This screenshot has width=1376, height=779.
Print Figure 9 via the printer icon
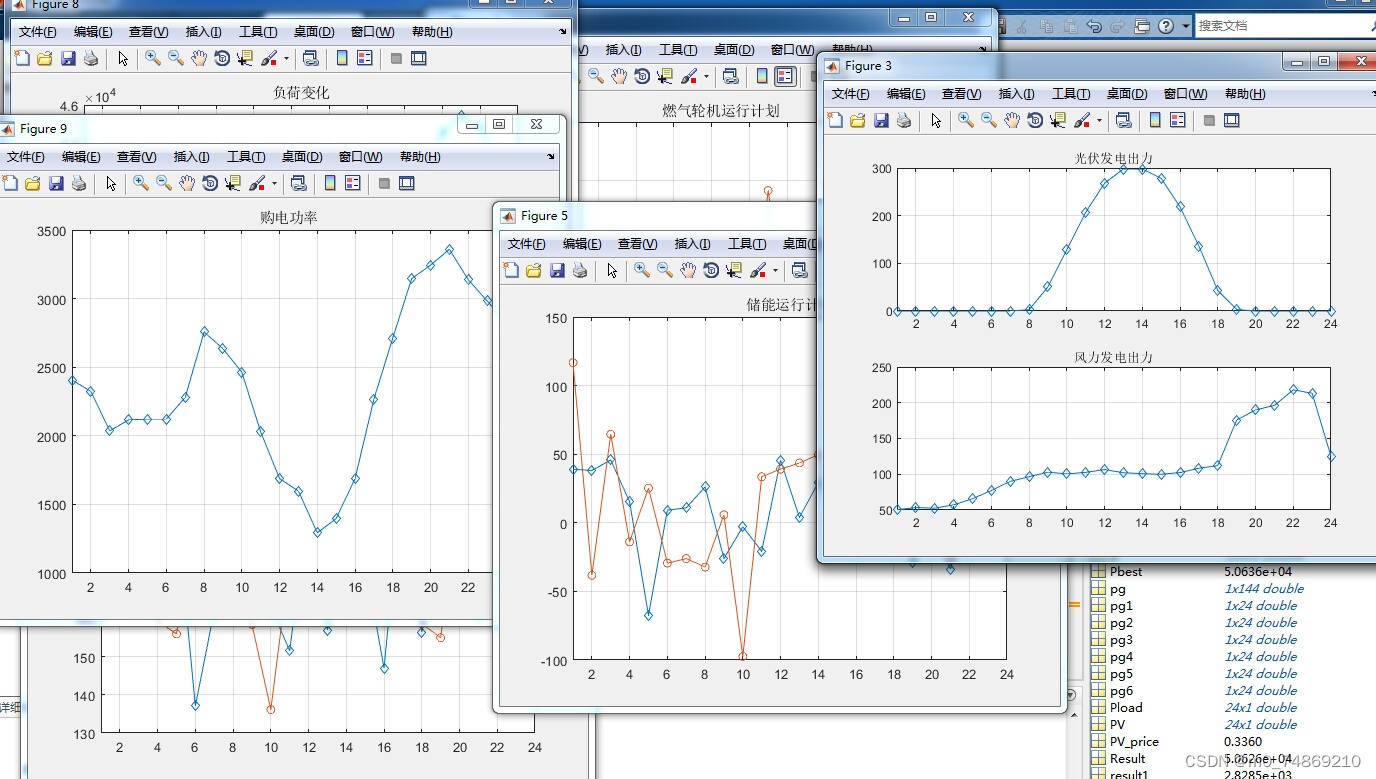pos(79,184)
